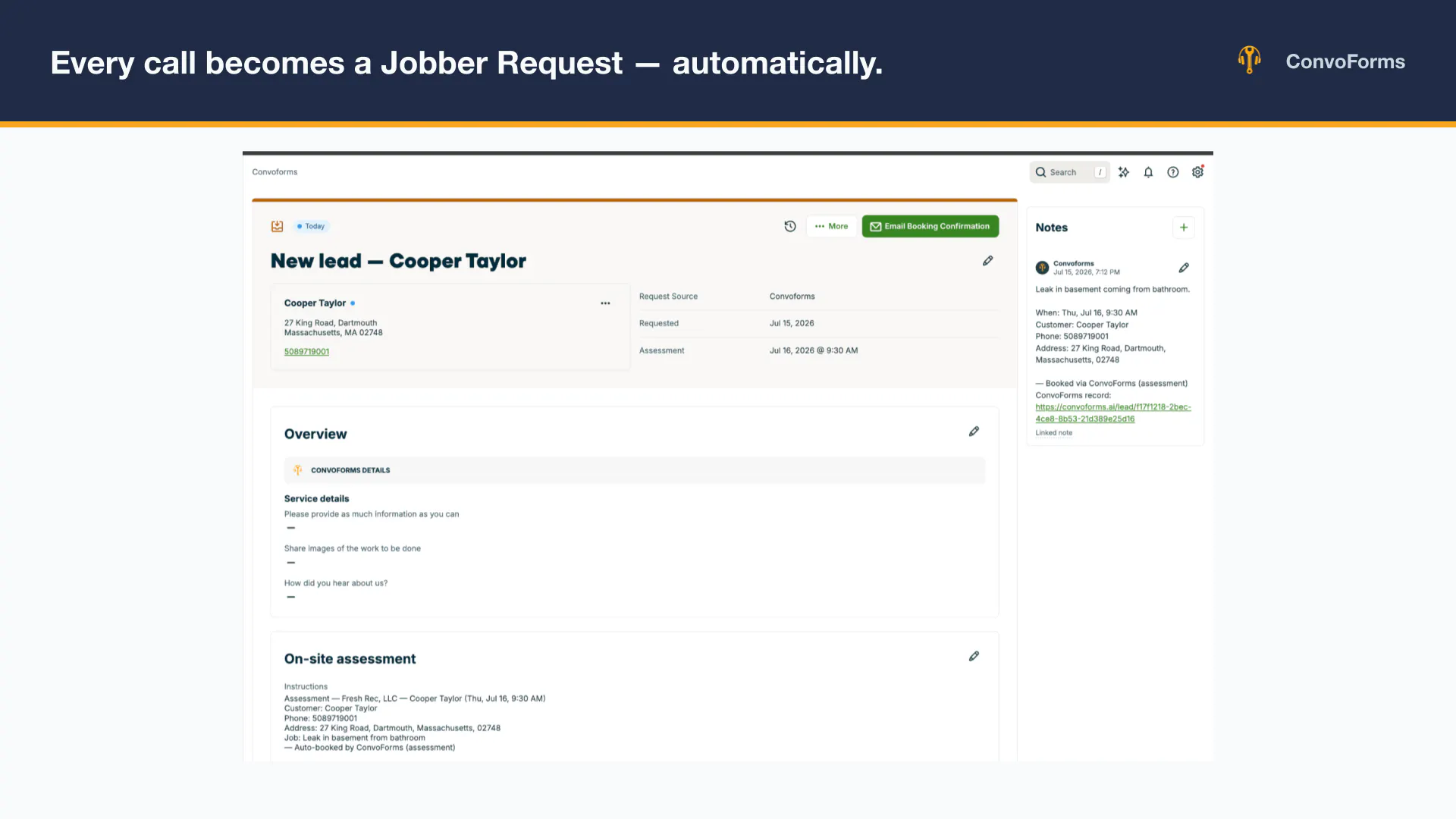Screen dimensions: 1456x819
Task: Click the Today status badge
Action: click(311, 226)
